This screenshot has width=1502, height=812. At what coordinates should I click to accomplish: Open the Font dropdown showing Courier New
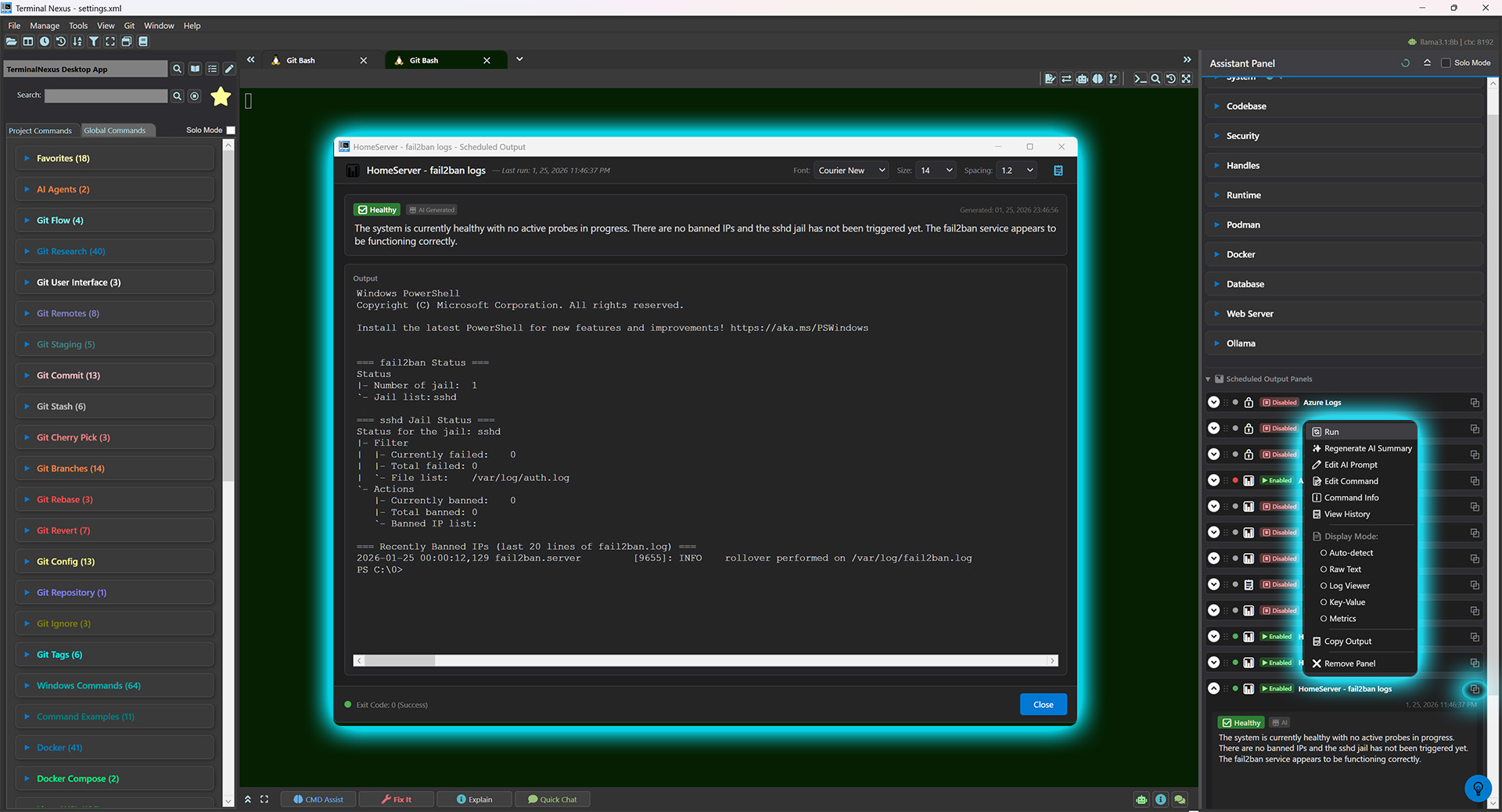851,171
